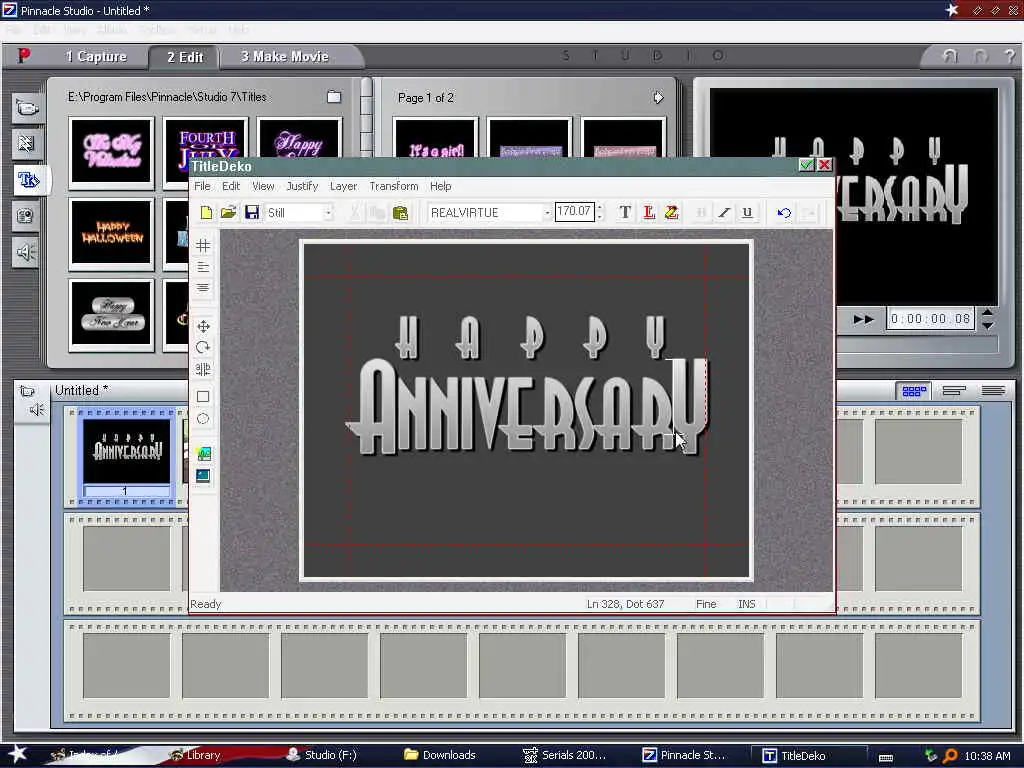
Task: Select the center-justify text icon
Action: (203, 288)
